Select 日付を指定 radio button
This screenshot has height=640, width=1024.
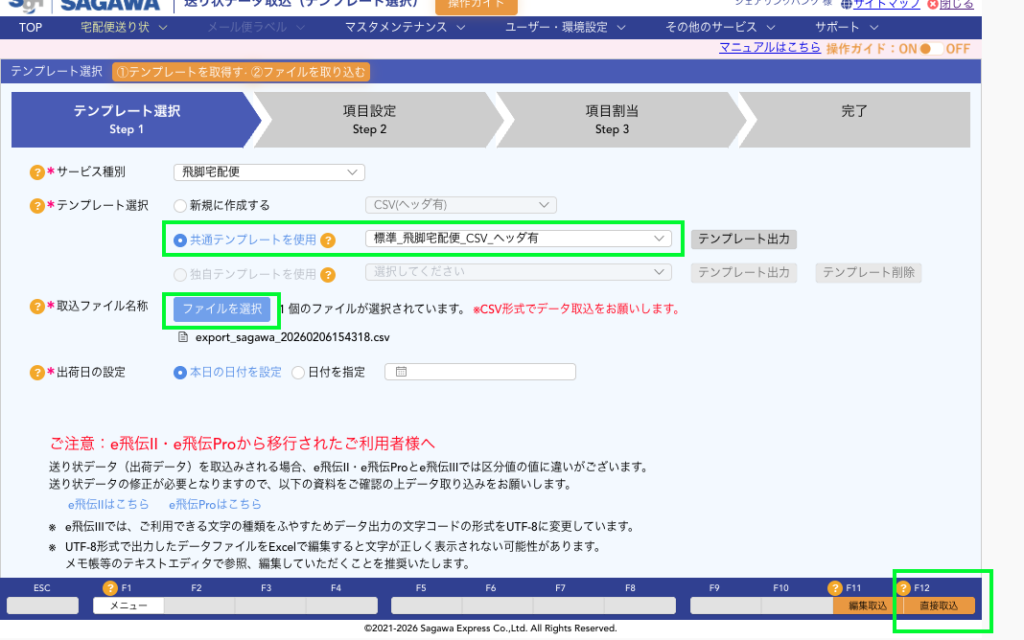[298, 372]
